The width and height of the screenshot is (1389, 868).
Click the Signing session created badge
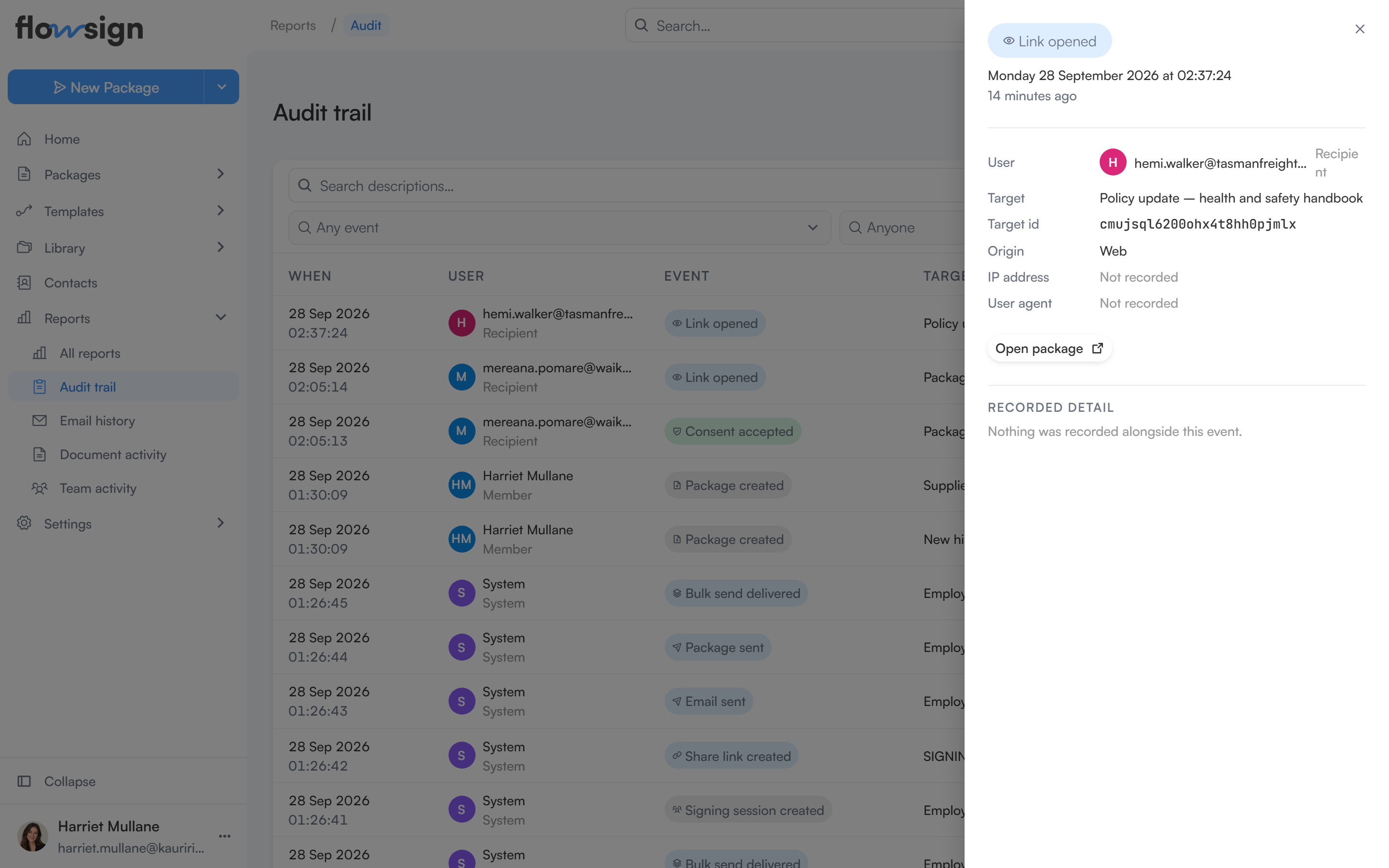748,810
